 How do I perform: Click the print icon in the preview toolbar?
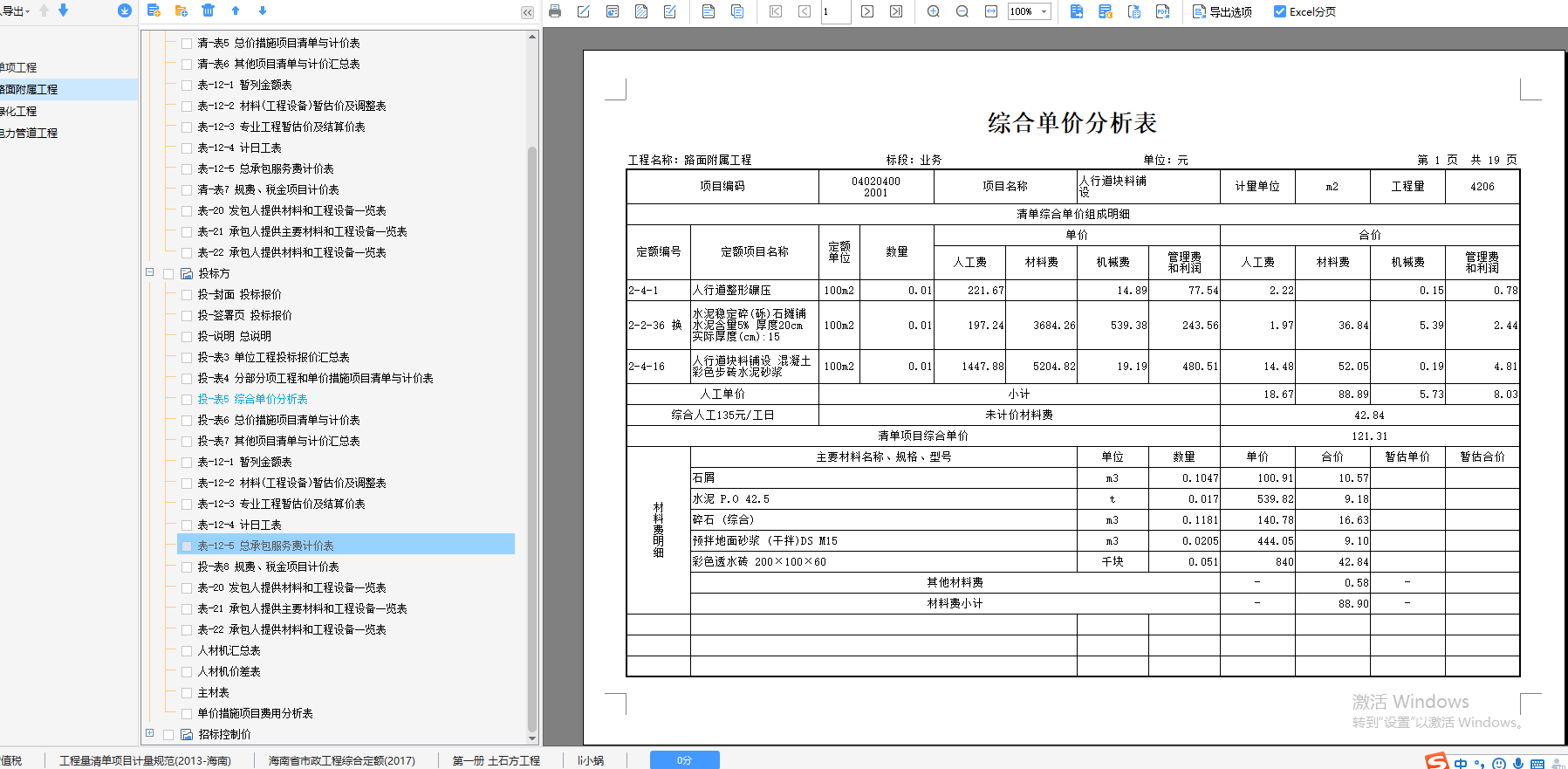tap(555, 11)
